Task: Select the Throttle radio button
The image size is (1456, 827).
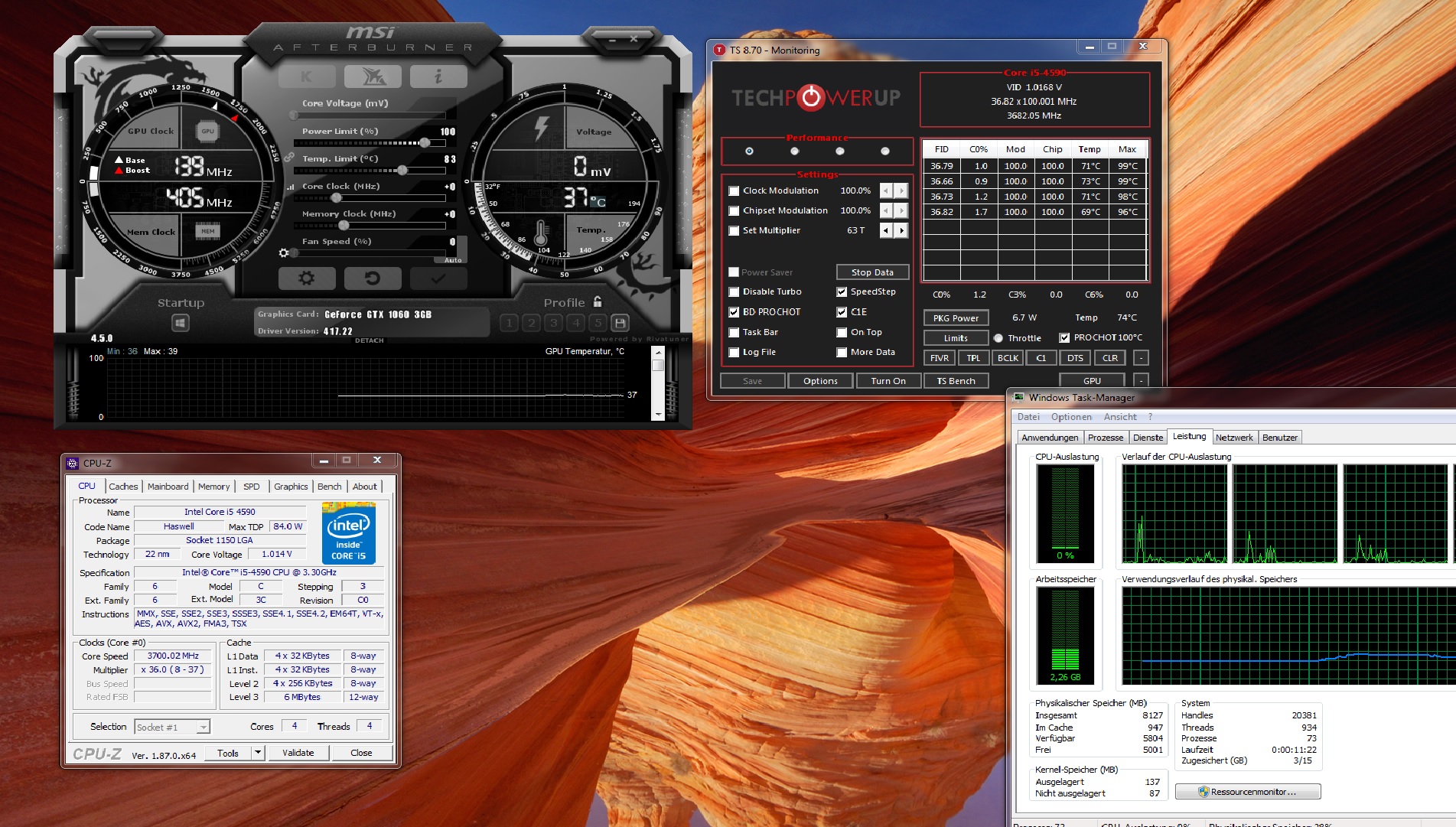Action: pyautogui.click(x=998, y=338)
